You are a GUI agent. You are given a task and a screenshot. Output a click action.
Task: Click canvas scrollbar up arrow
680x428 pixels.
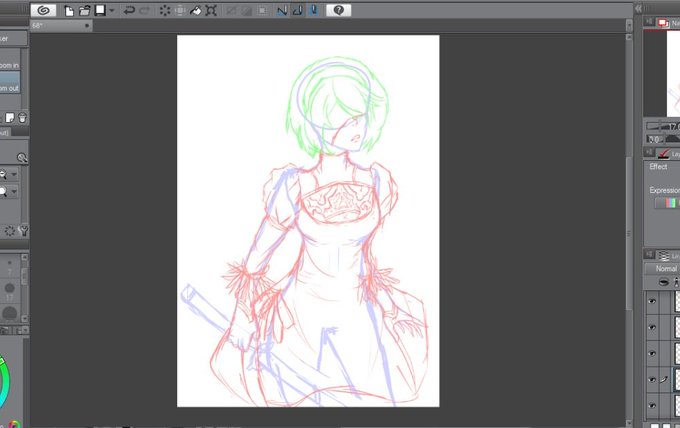629,38
